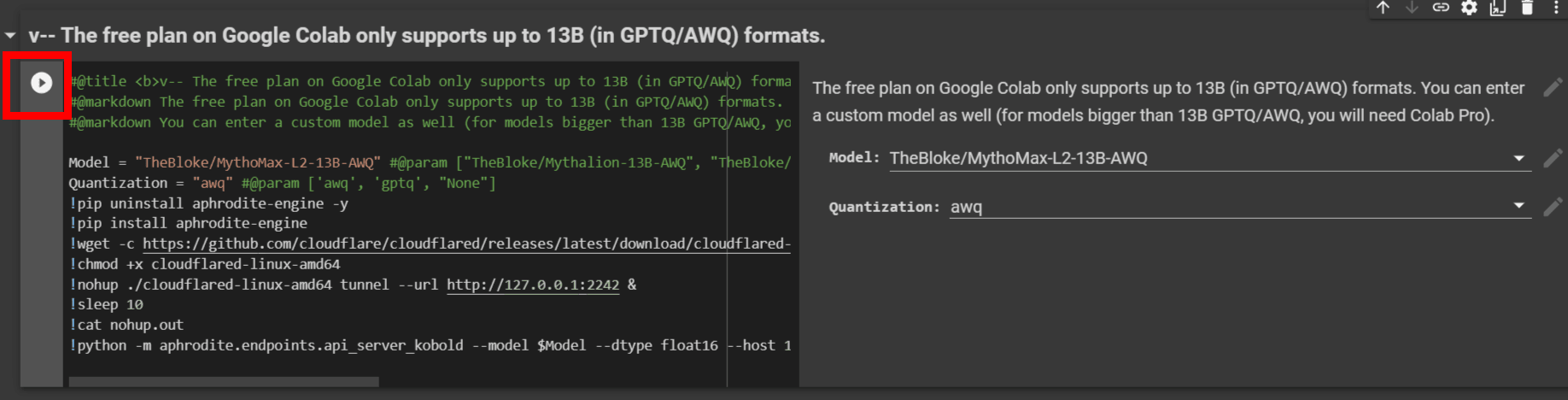The height and width of the screenshot is (400, 1568).
Task: Edit the Model field pencil icon
Action: [x=1553, y=158]
